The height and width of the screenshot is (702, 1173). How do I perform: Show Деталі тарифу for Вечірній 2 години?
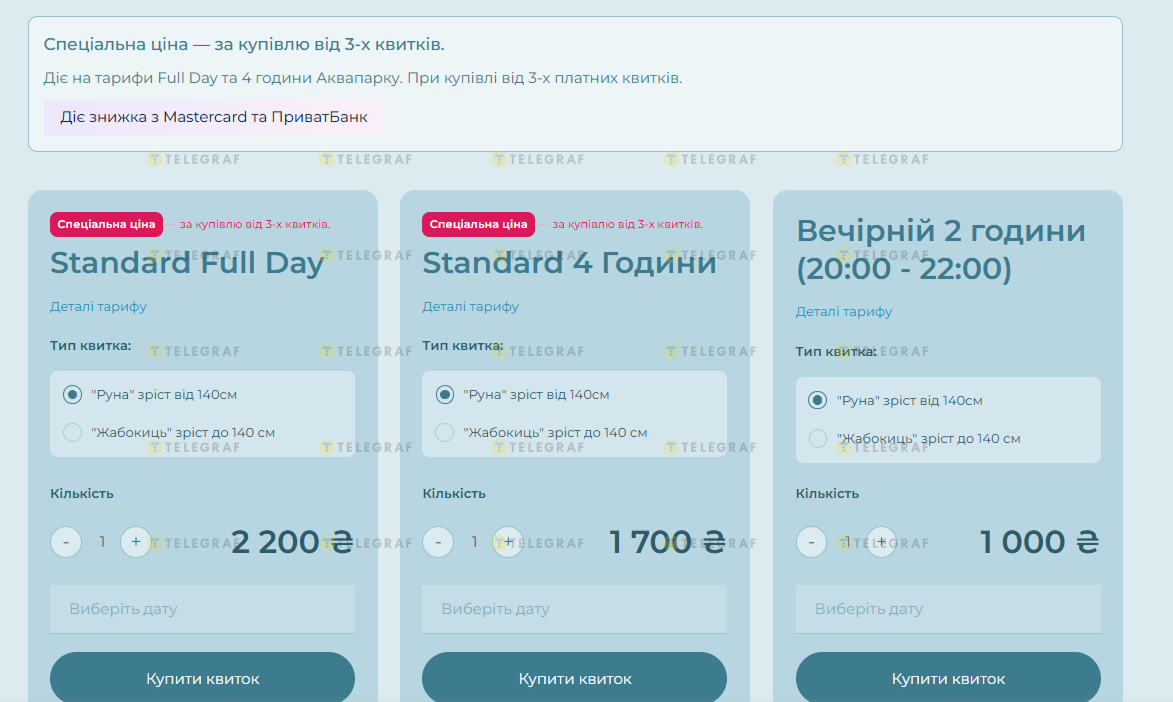(x=844, y=312)
